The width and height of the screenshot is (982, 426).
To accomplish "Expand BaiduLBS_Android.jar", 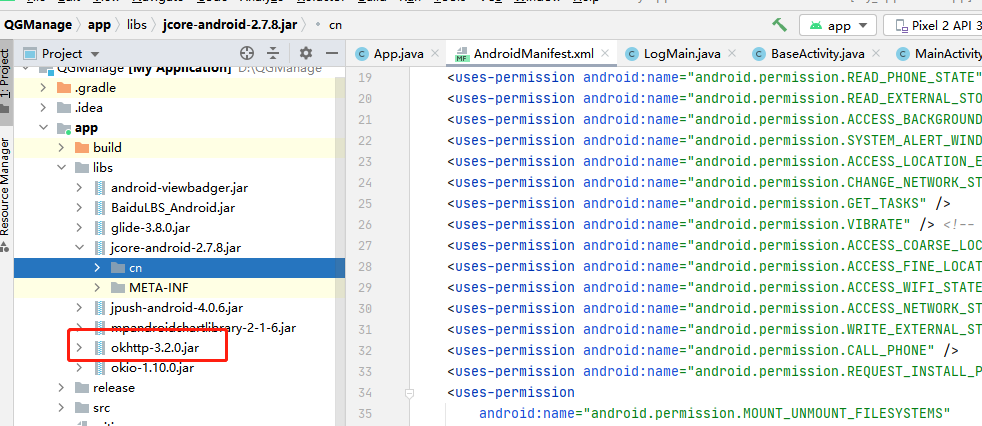I will pyautogui.click(x=80, y=207).
